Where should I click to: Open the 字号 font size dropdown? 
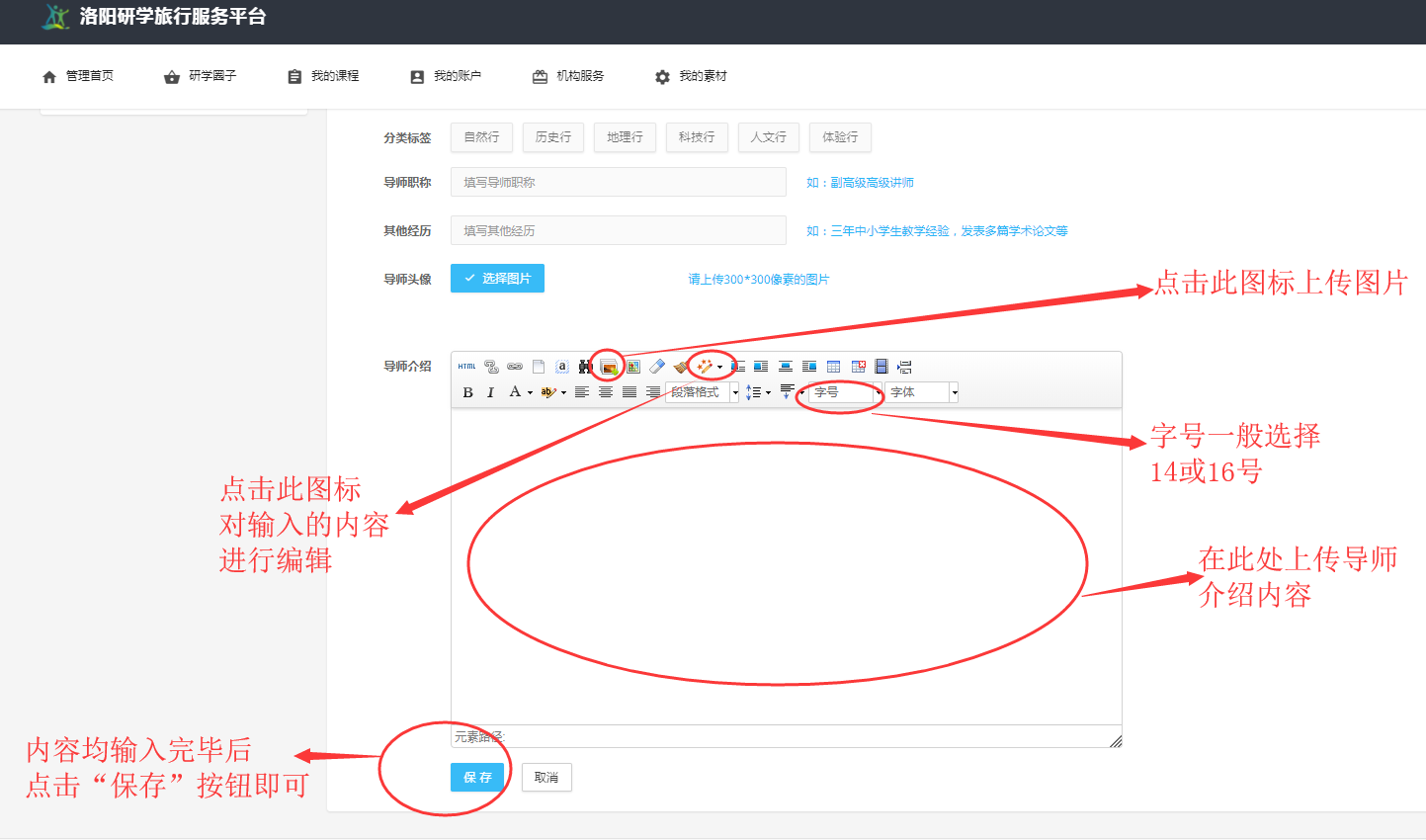(x=845, y=392)
